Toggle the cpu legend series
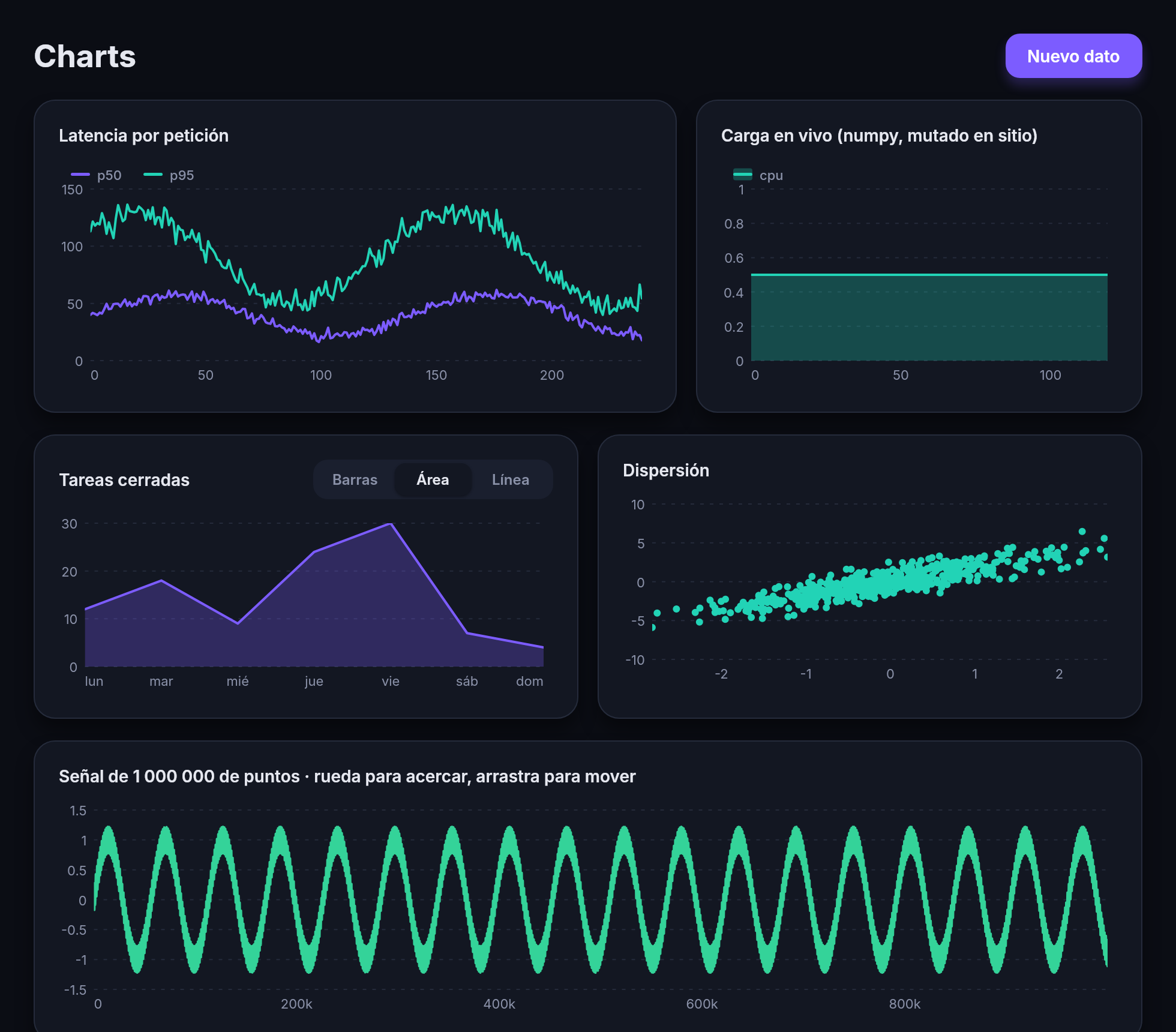 (758, 175)
